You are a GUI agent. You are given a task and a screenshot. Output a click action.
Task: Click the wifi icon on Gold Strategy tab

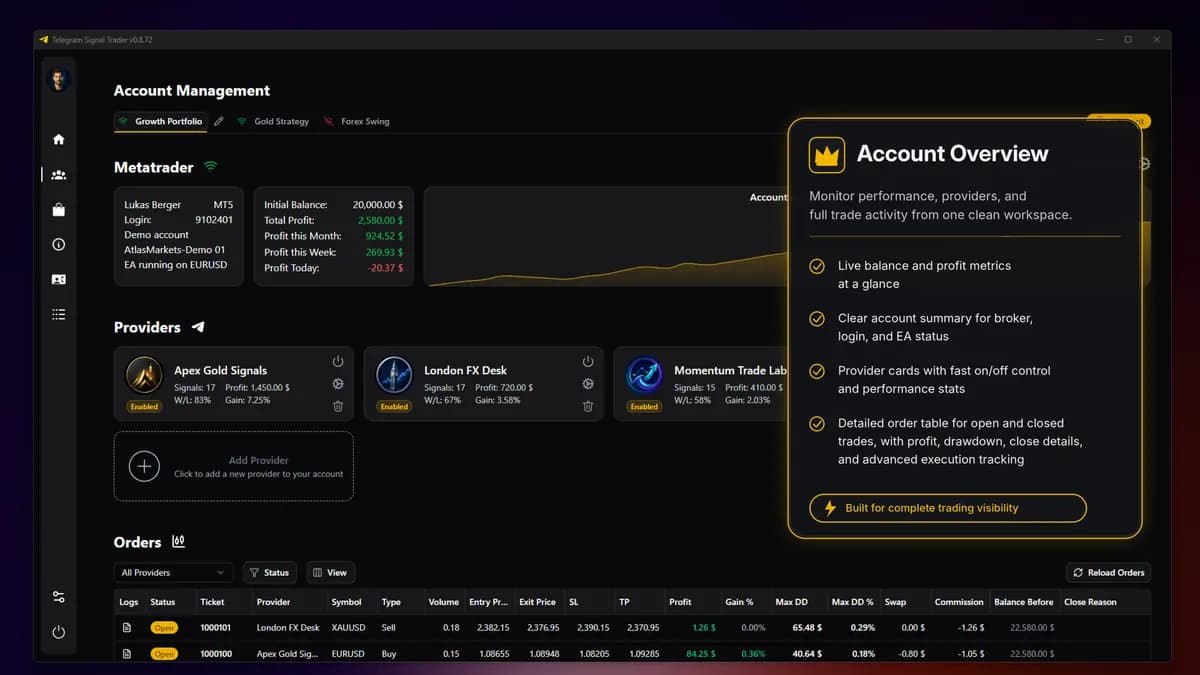pos(242,121)
